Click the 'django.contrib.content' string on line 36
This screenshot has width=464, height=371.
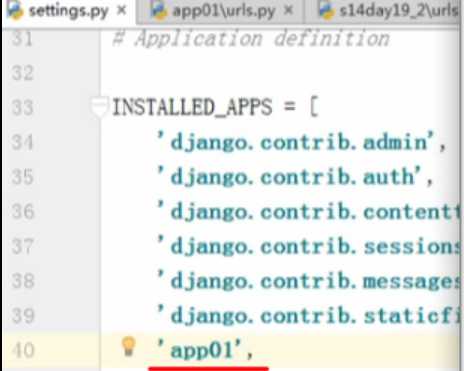point(308,212)
